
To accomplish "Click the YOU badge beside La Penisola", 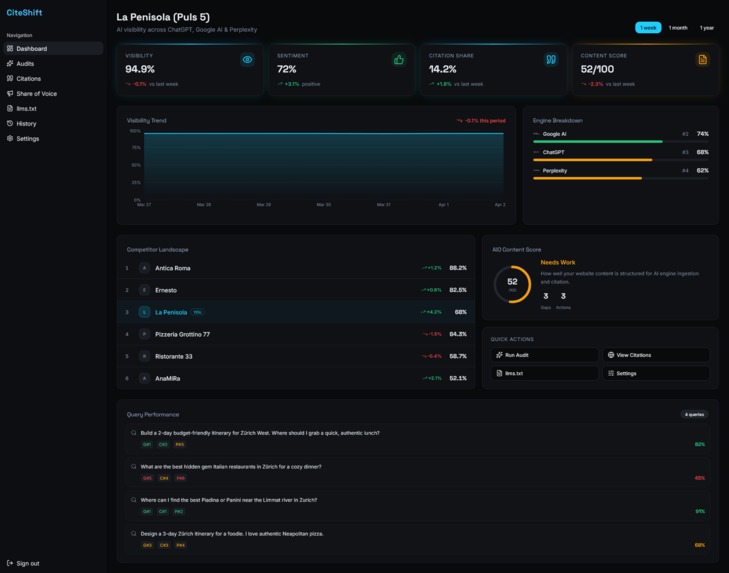I will tap(198, 312).
